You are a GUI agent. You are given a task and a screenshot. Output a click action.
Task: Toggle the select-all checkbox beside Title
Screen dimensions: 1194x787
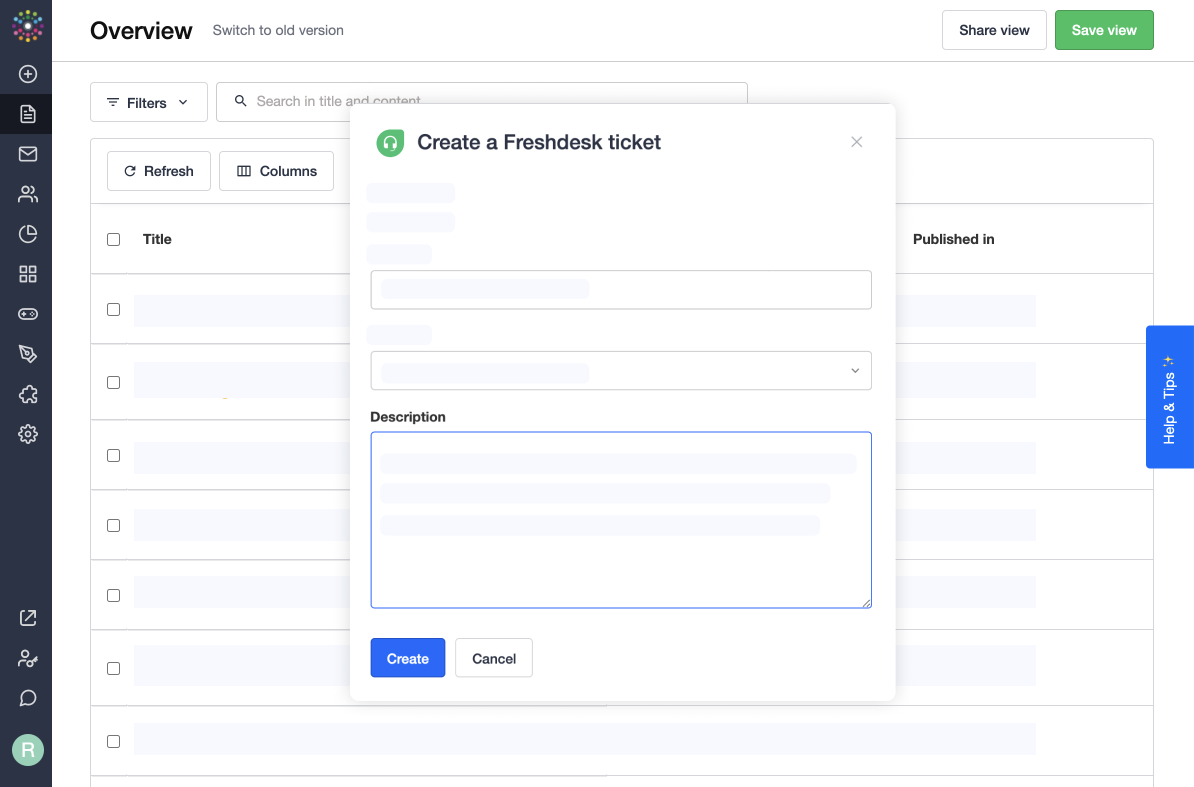(113, 239)
